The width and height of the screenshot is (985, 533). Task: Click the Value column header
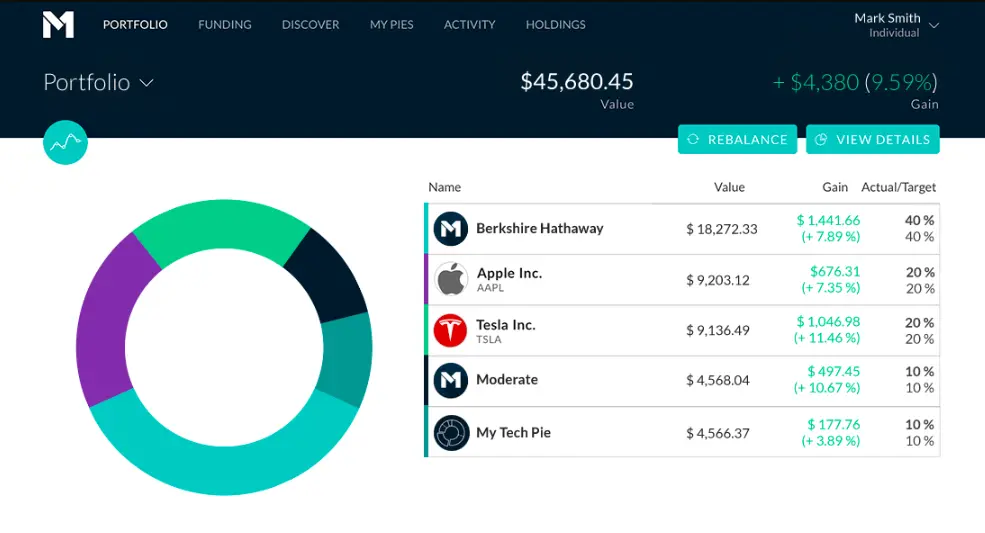[729, 187]
